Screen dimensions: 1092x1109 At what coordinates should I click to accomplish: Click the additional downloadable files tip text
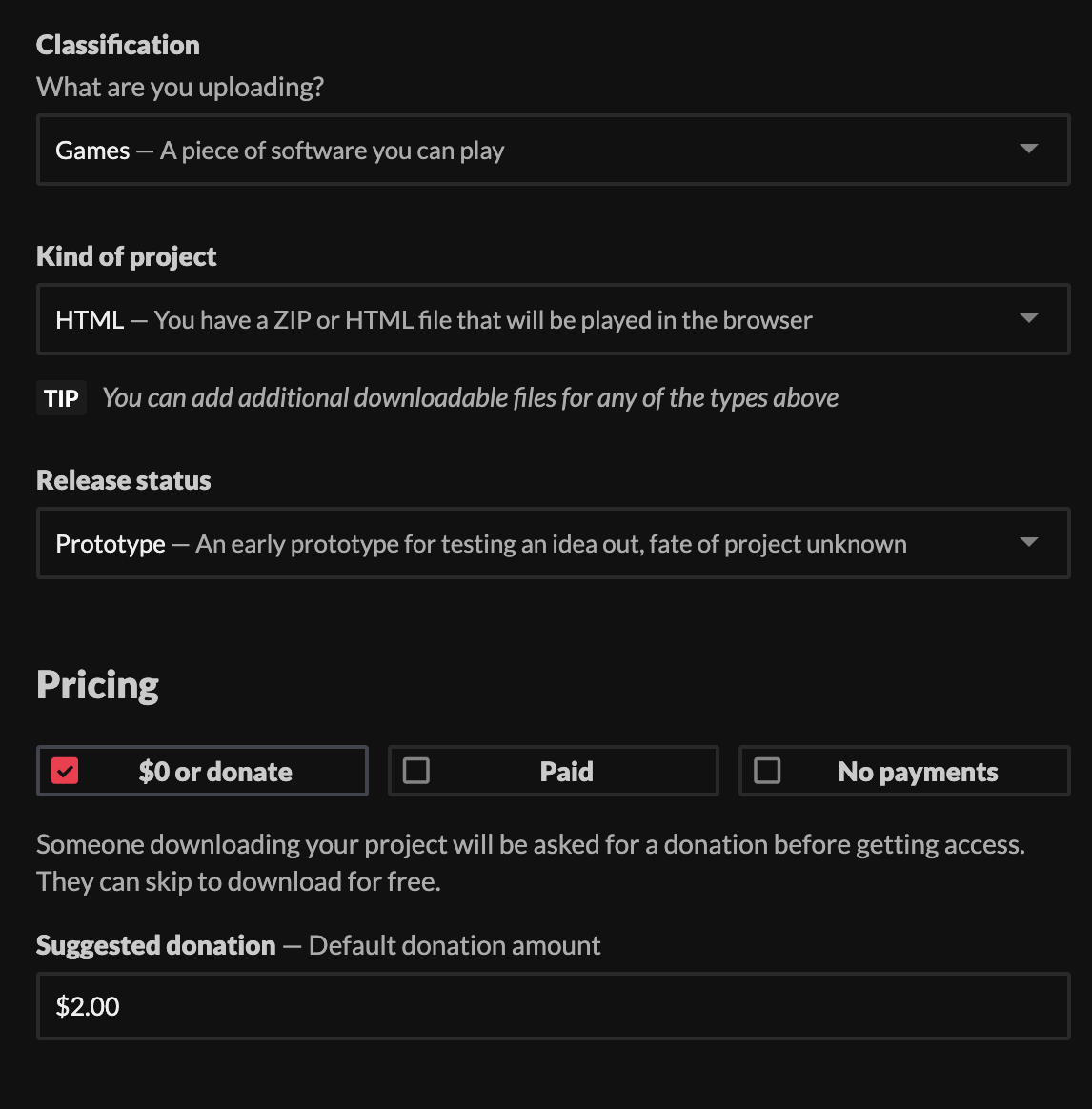coord(471,398)
